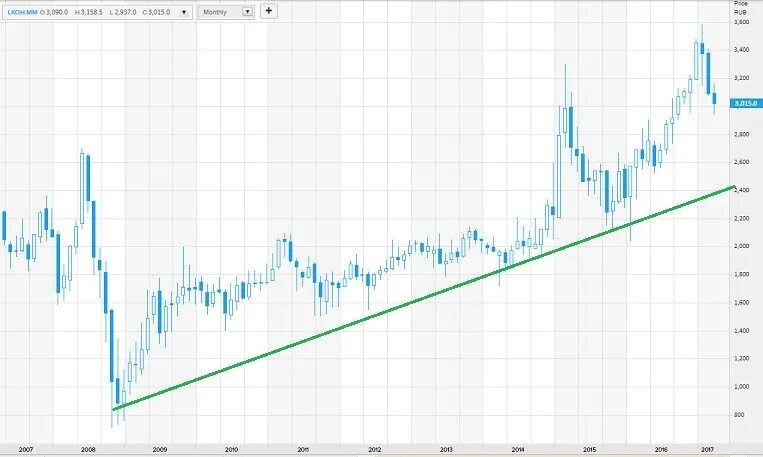Click the LKOH.MM ticker label
Screen dimensions: 763x457
22,12
